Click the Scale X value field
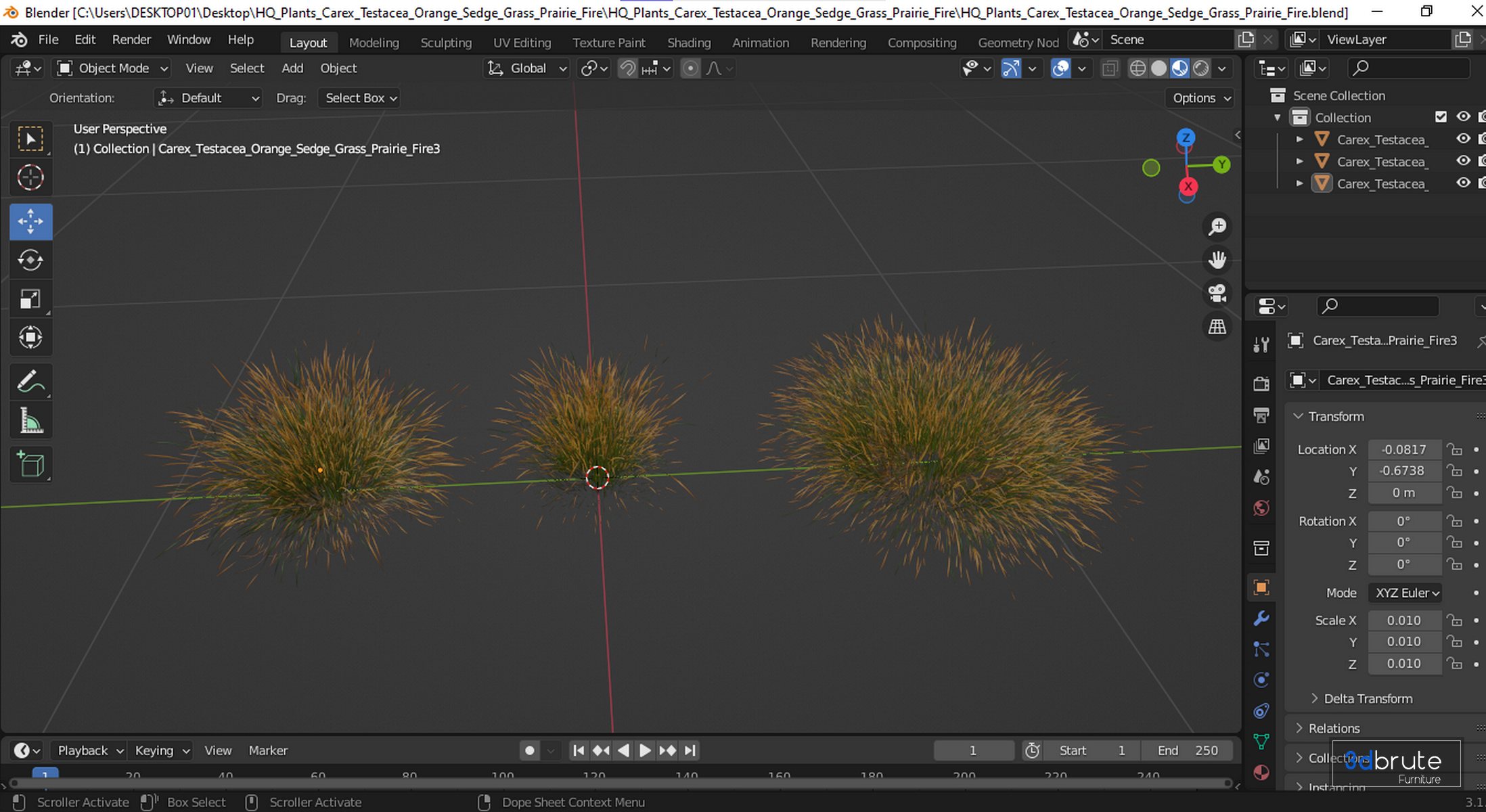The image size is (1486, 812). coord(1405,621)
